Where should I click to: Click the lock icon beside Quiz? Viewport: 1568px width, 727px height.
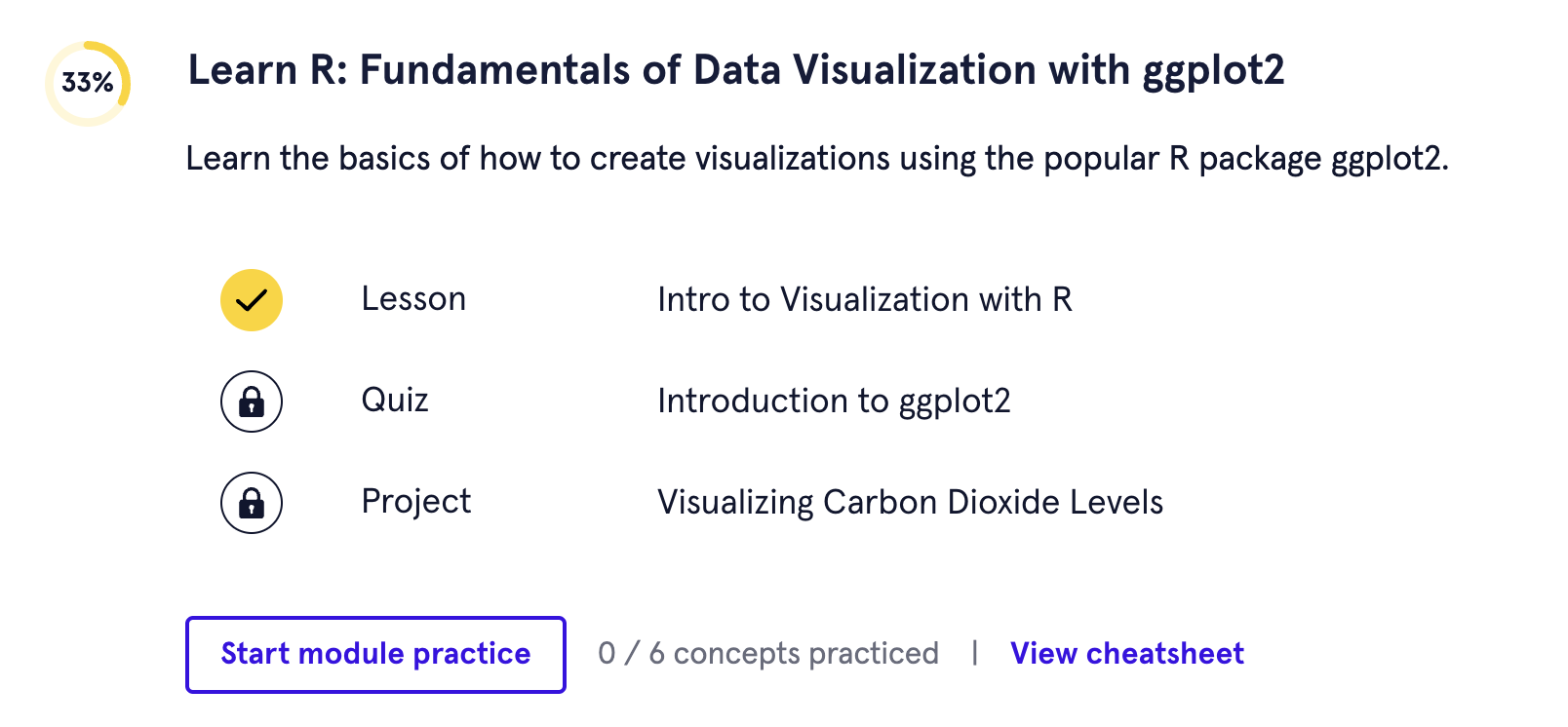pos(252,402)
